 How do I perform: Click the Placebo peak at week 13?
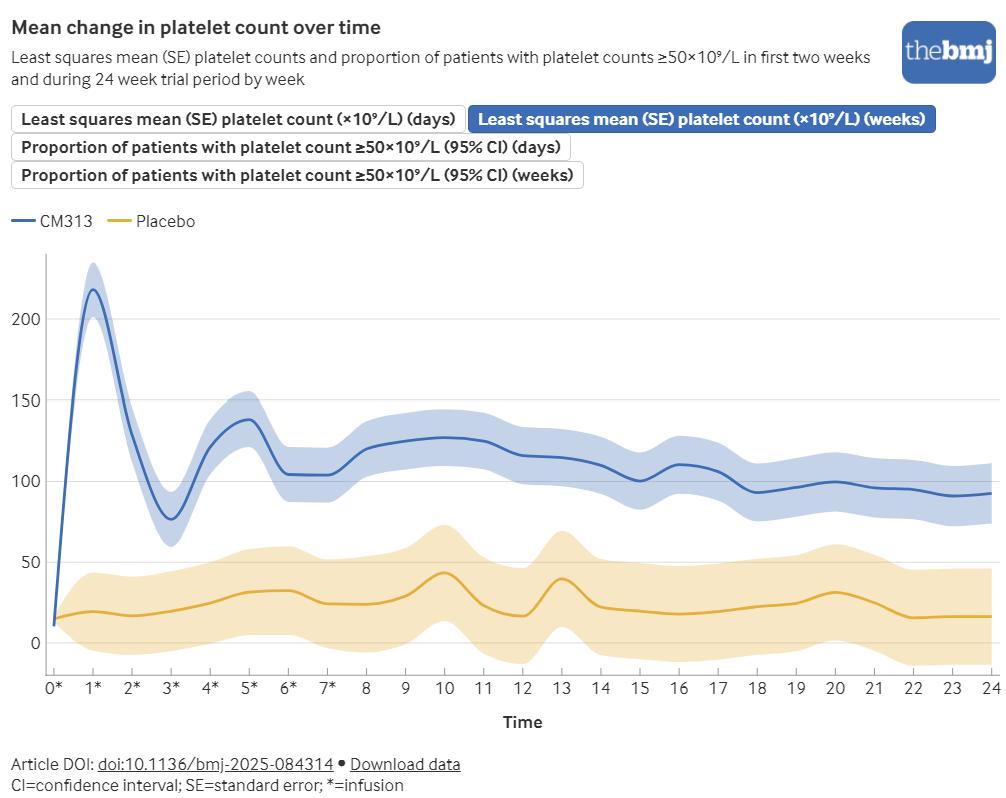point(561,578)
